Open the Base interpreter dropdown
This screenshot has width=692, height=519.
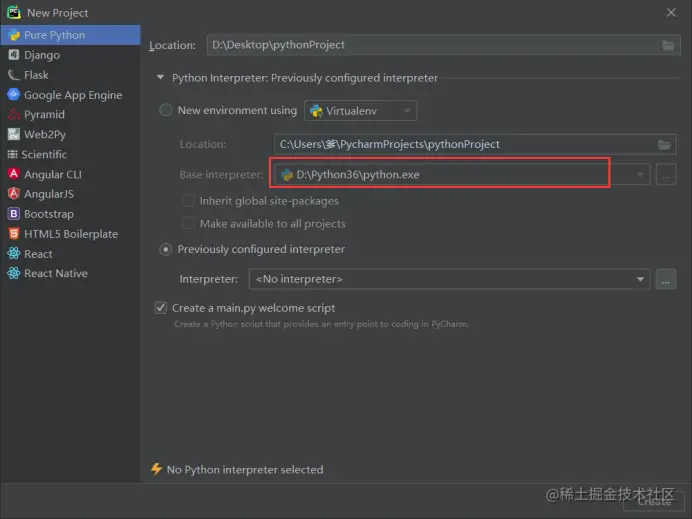462,175
